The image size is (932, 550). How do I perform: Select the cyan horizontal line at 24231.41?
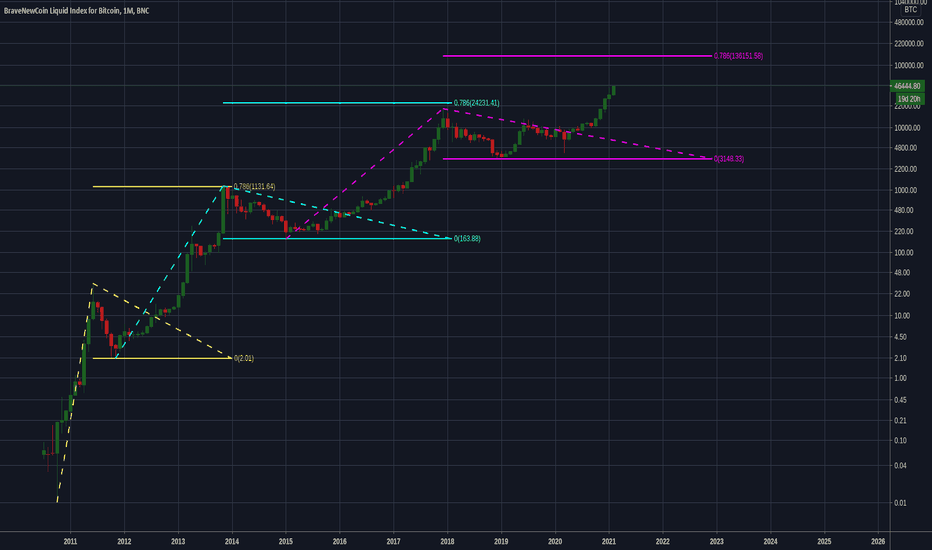click(337, 103)
